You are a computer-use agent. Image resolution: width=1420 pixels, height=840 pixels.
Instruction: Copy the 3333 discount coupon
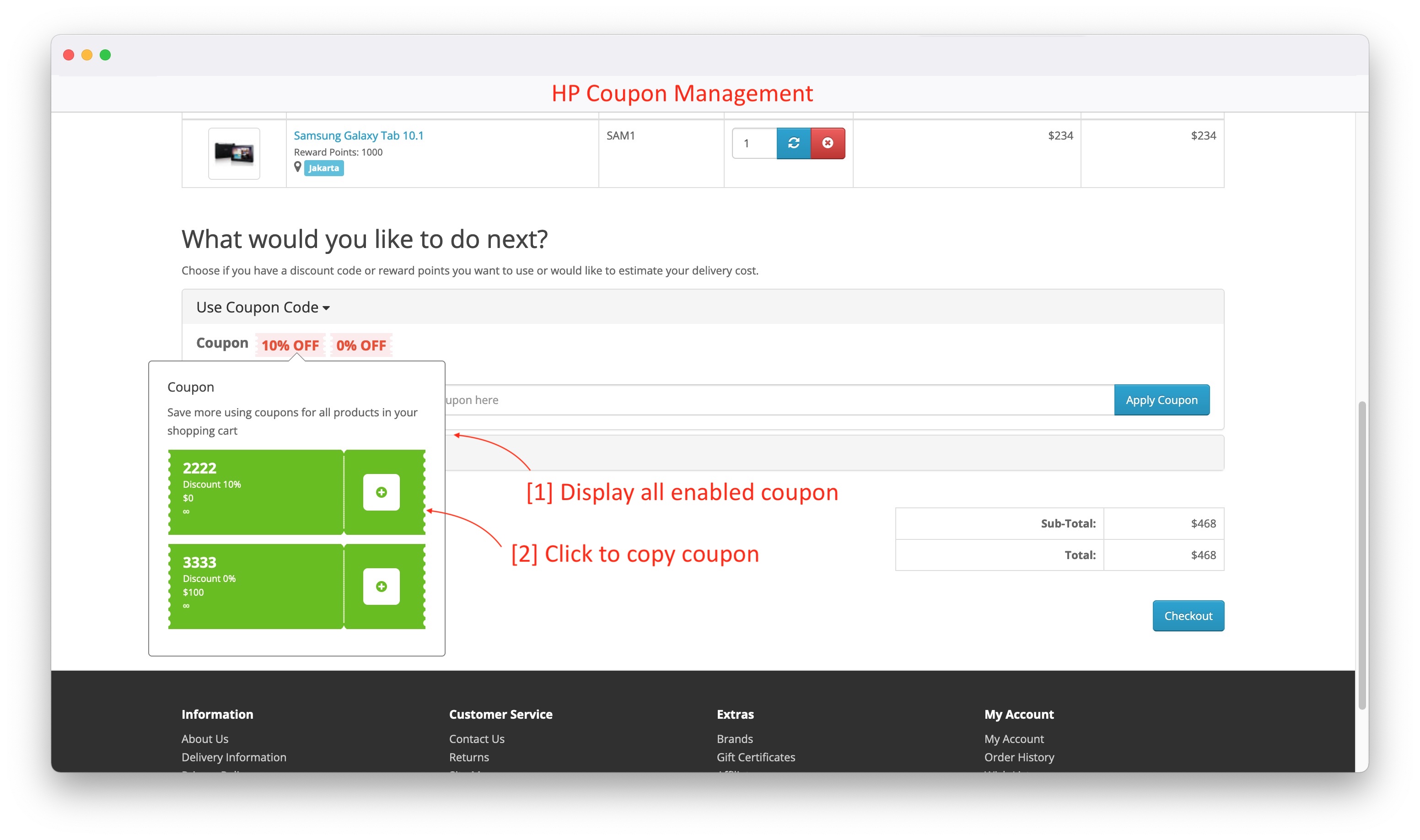[x=381, y=586]
